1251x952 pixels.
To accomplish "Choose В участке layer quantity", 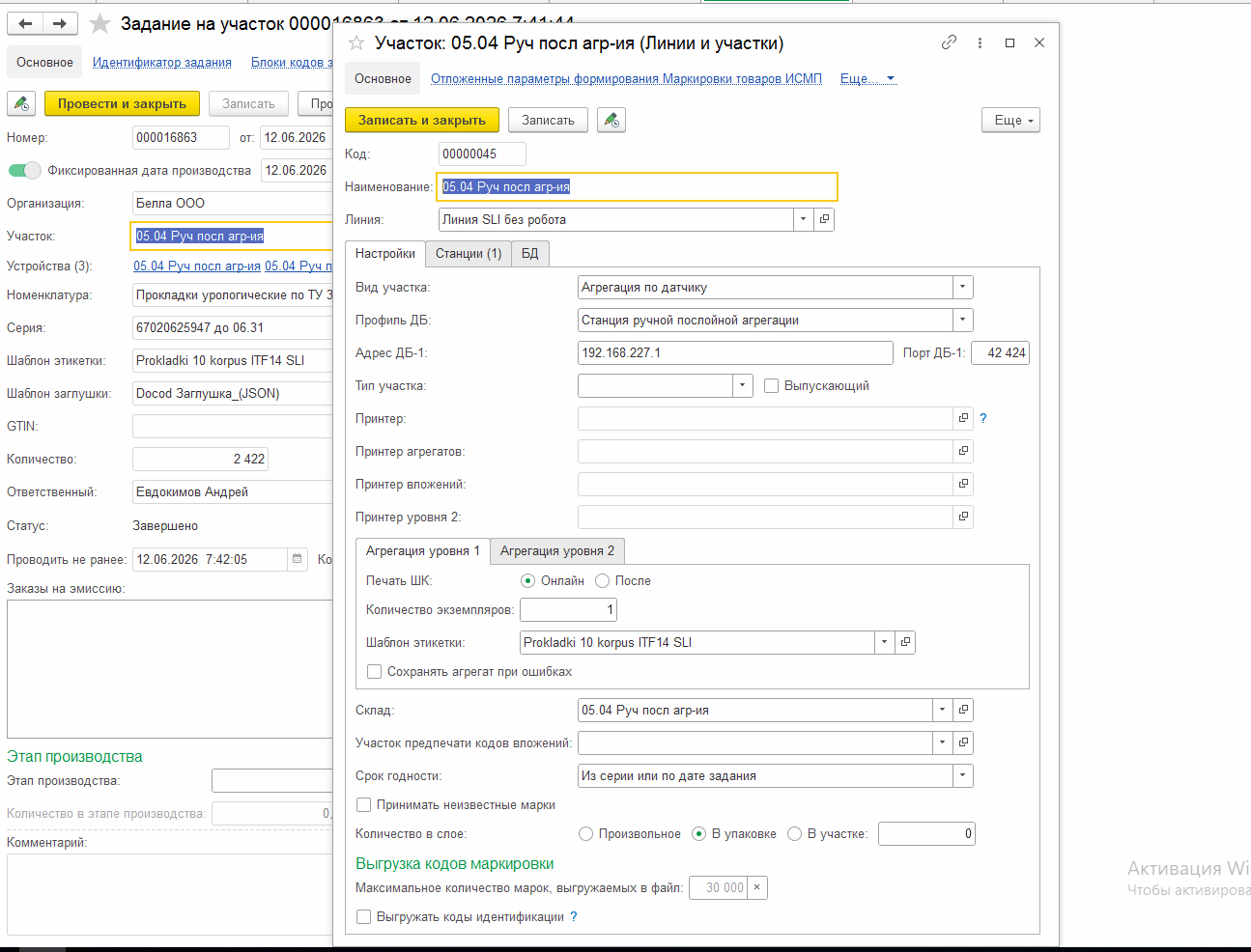I will click(x=794, y=833).
